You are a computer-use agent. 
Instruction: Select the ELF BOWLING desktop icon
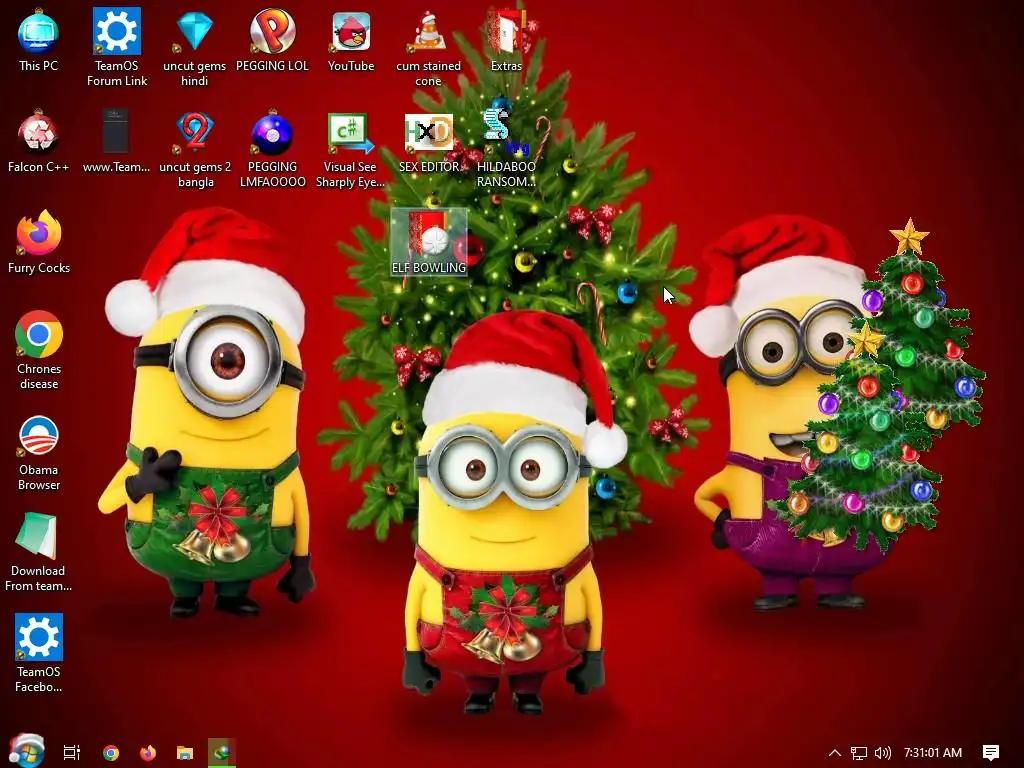click(429, 242)
